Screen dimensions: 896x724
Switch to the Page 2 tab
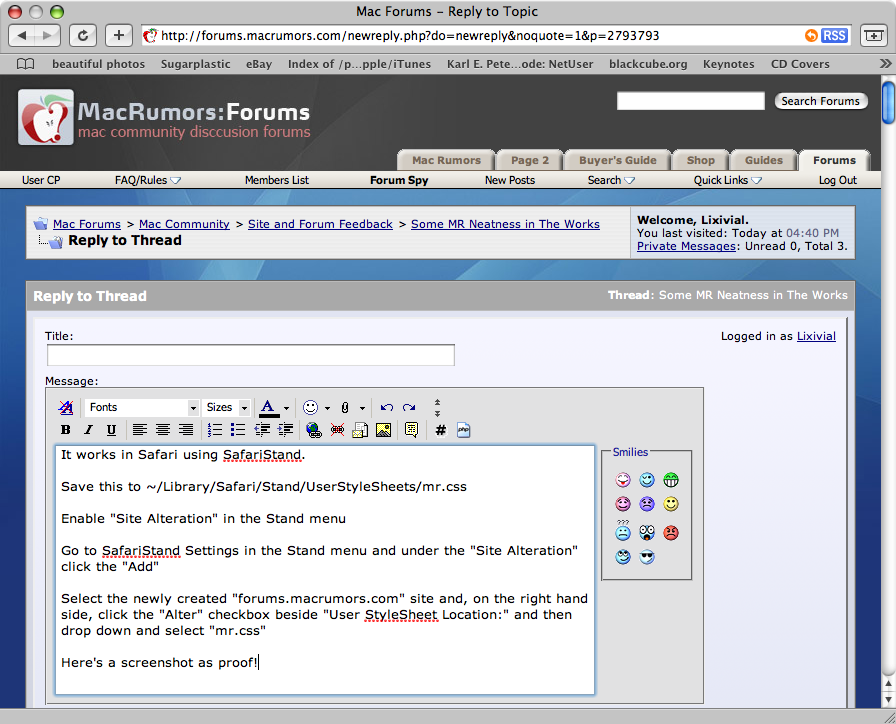click(x=530, y=161)
